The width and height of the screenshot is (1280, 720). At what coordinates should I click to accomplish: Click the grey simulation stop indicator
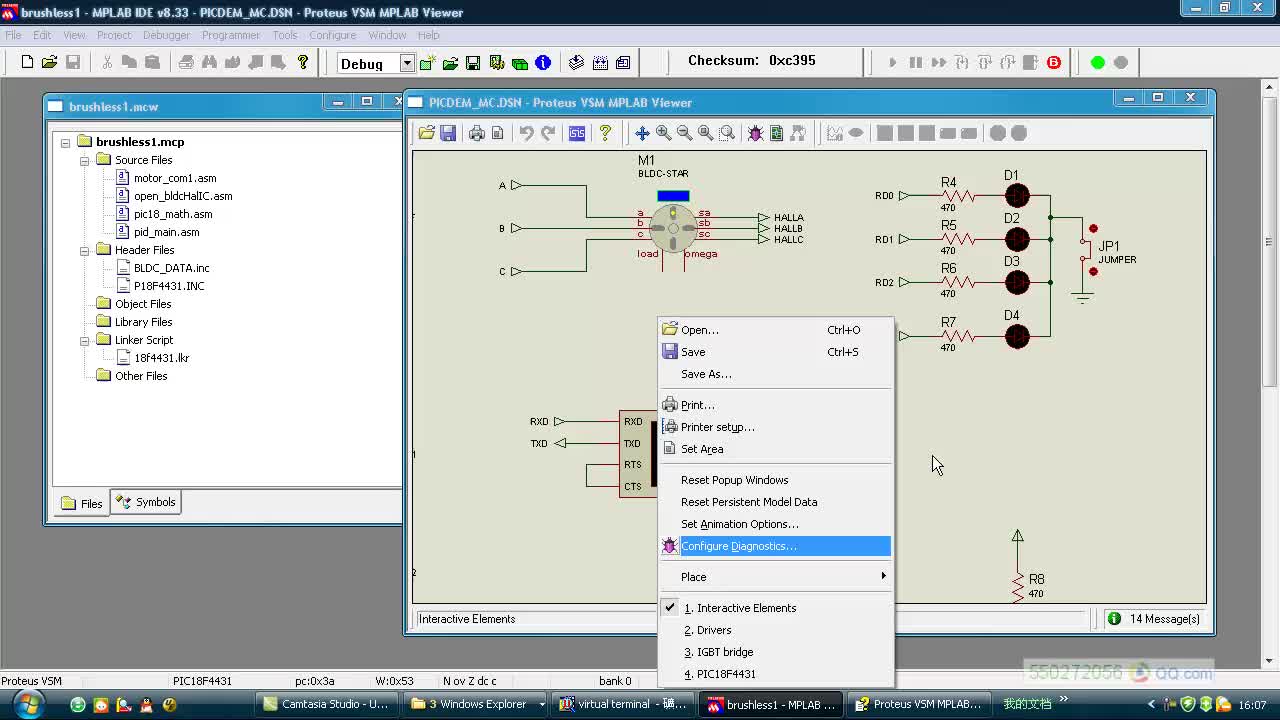pos(1121,62)
